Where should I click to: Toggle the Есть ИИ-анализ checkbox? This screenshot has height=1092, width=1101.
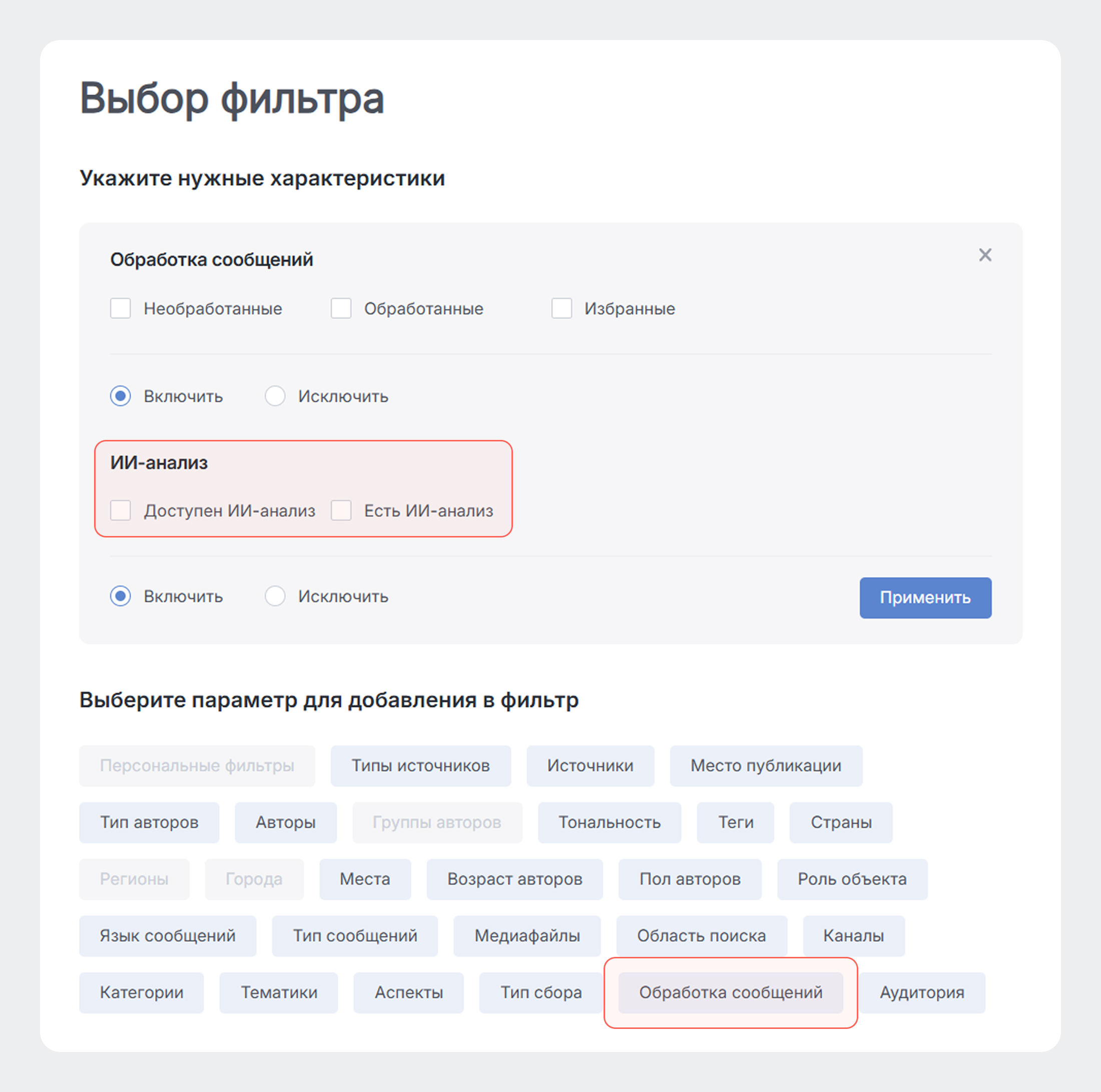tap(341, 510)
